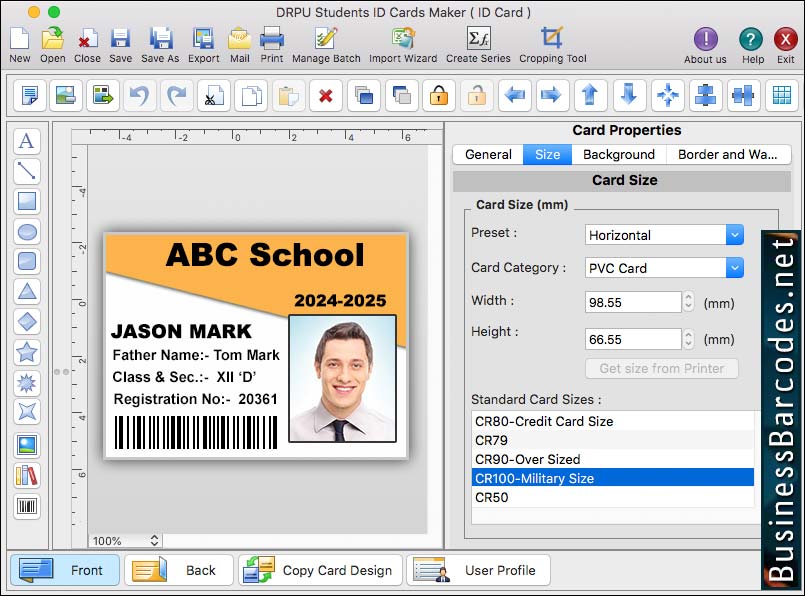Screen dimensions: 805x596
Task: Undo the last action
Action: [139, 95]
